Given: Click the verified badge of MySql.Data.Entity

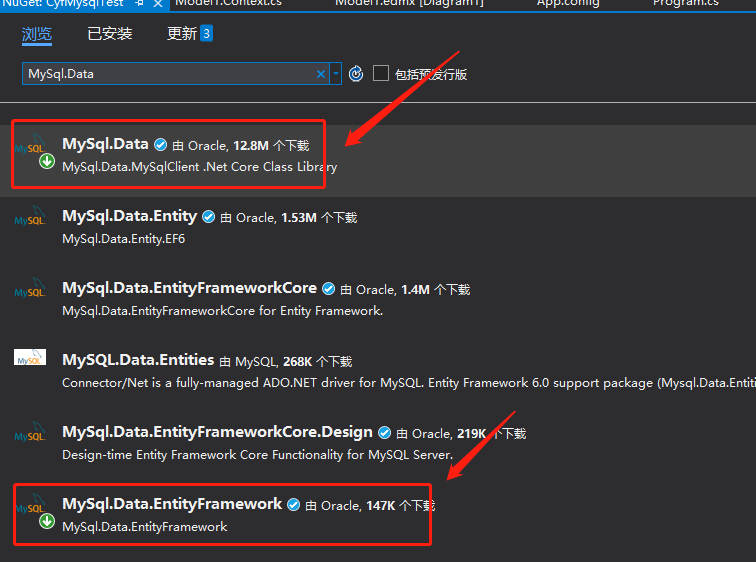Looking at the screenshot, I should (209, 217).
